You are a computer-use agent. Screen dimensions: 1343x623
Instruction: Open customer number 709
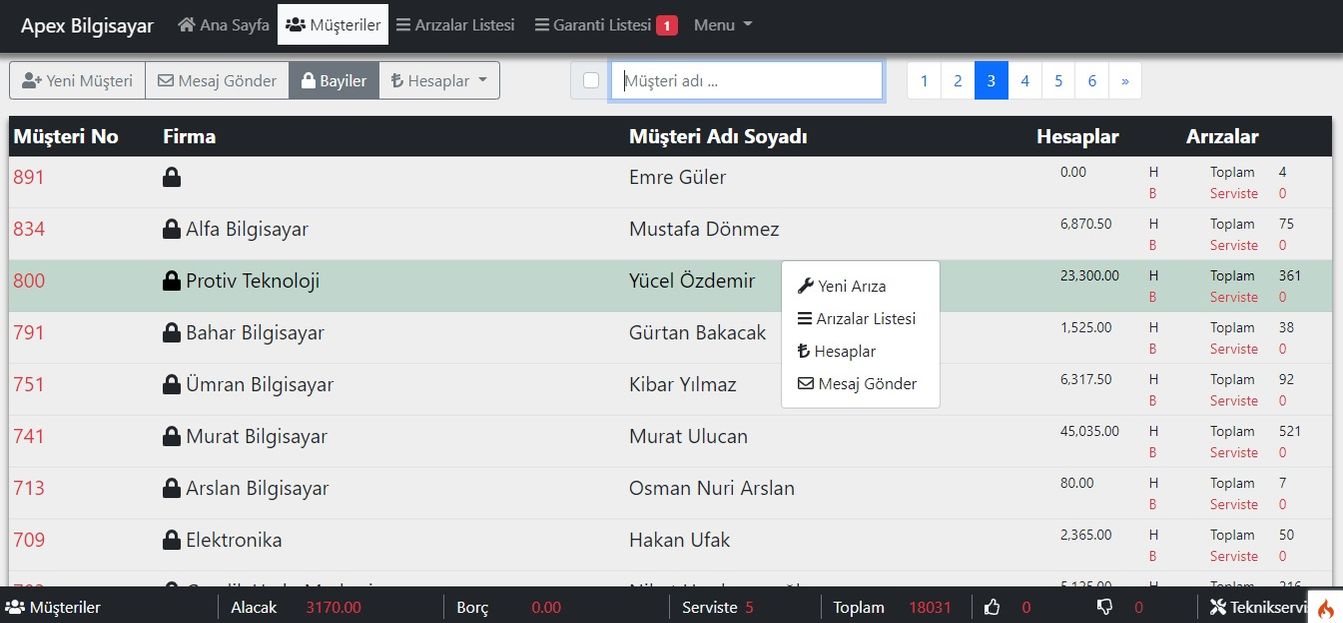(x=29, y=540)
